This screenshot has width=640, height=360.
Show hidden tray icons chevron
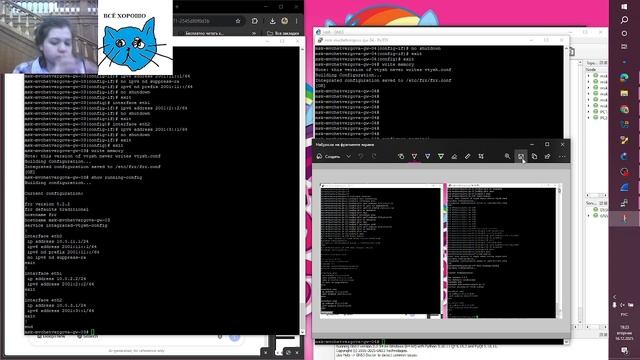pos(615,297)
